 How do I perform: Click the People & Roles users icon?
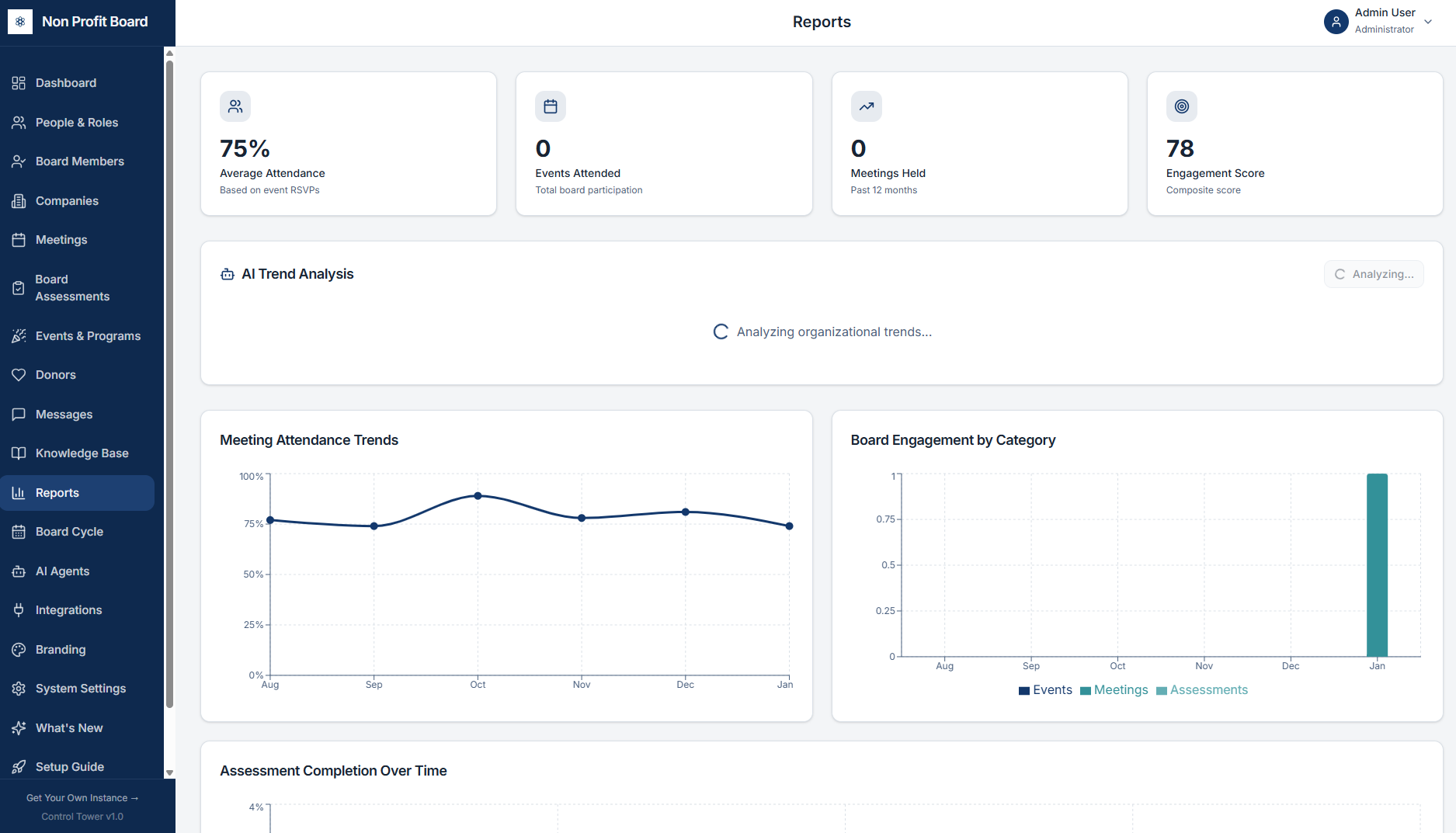coord(19,123)
